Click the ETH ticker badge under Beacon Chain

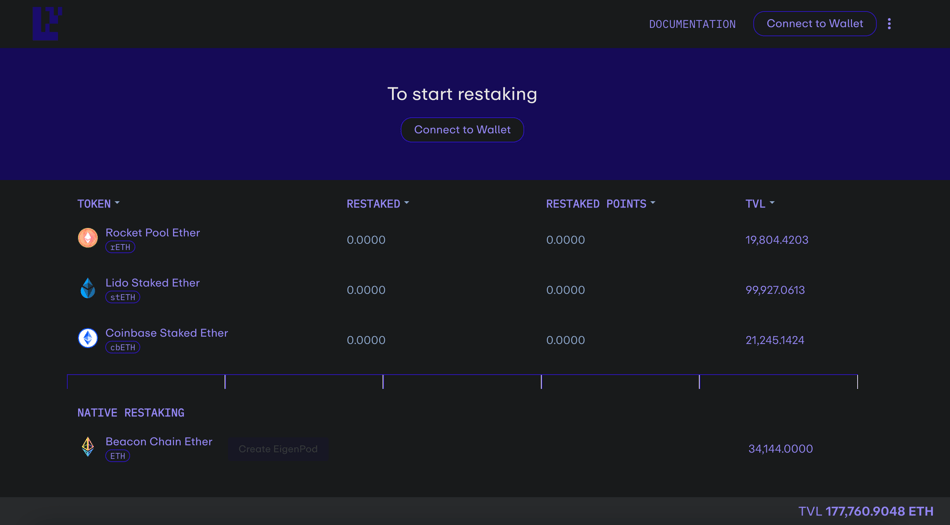[118, 456]
